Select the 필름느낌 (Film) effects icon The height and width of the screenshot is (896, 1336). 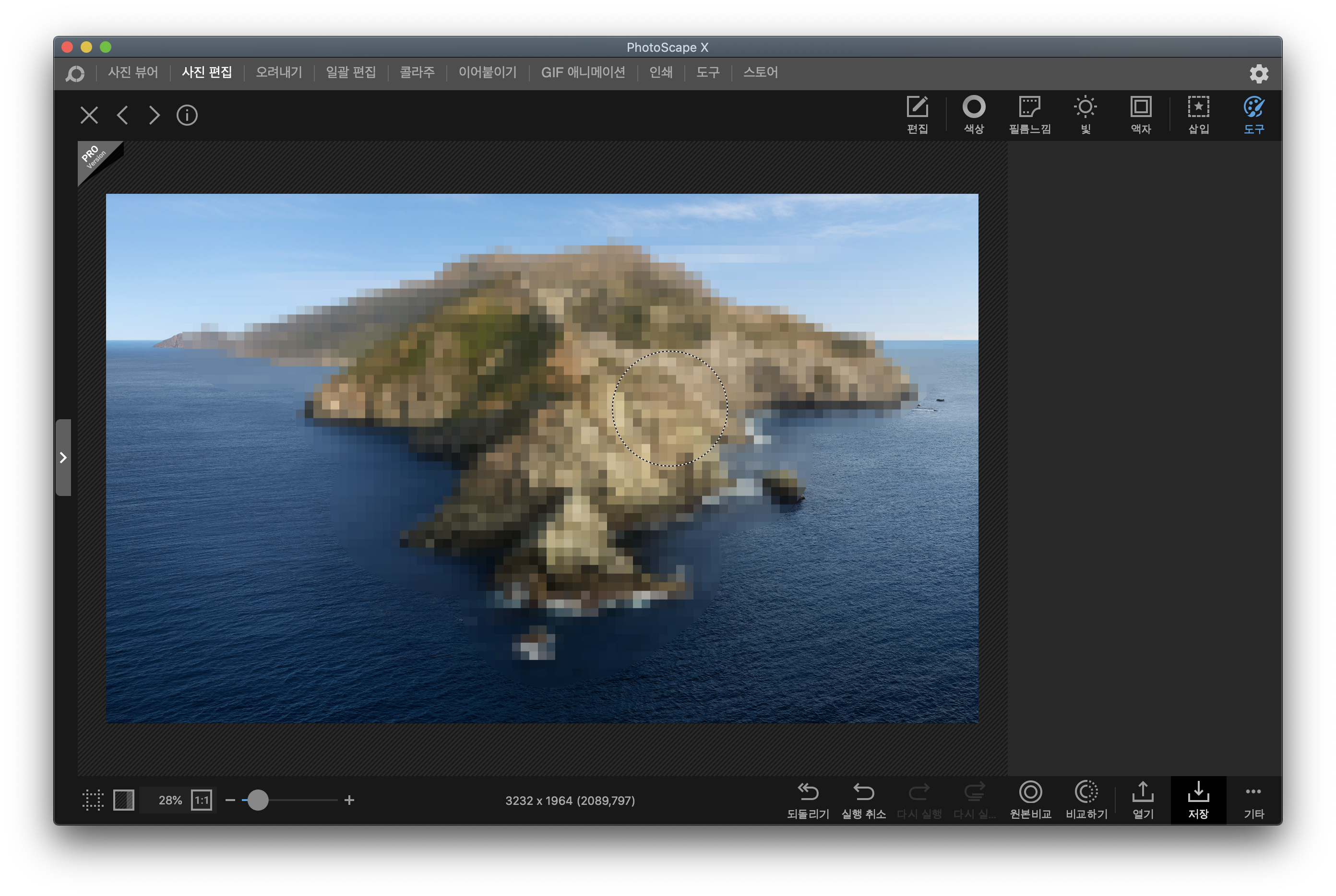click(1029, 107)
